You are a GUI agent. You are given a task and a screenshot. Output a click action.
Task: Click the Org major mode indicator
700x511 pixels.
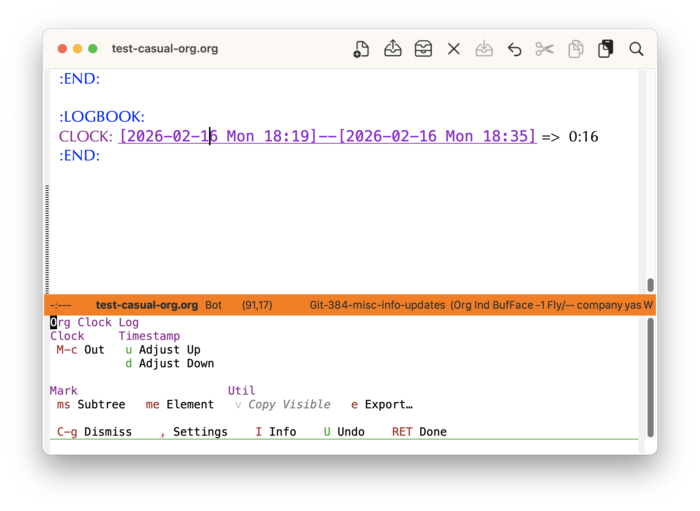click(462, 305)
